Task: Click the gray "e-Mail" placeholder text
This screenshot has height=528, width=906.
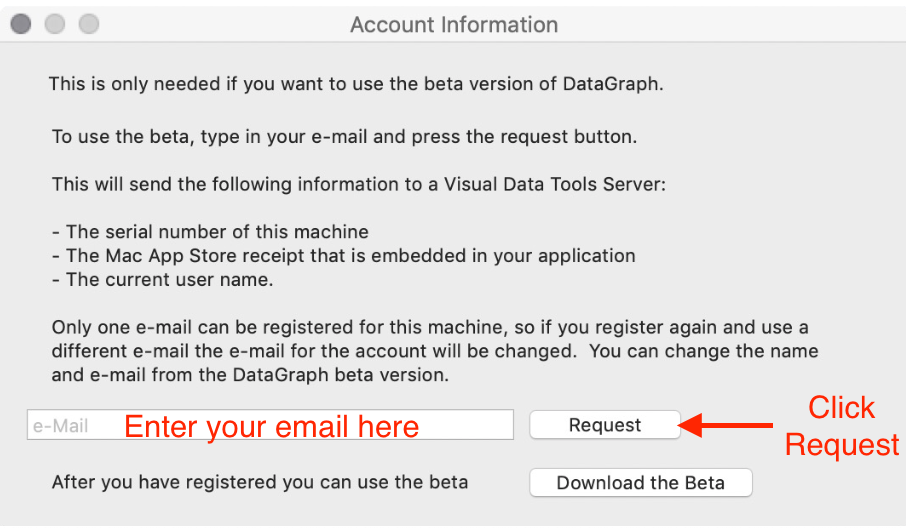Action: click(x=60, y=426)
